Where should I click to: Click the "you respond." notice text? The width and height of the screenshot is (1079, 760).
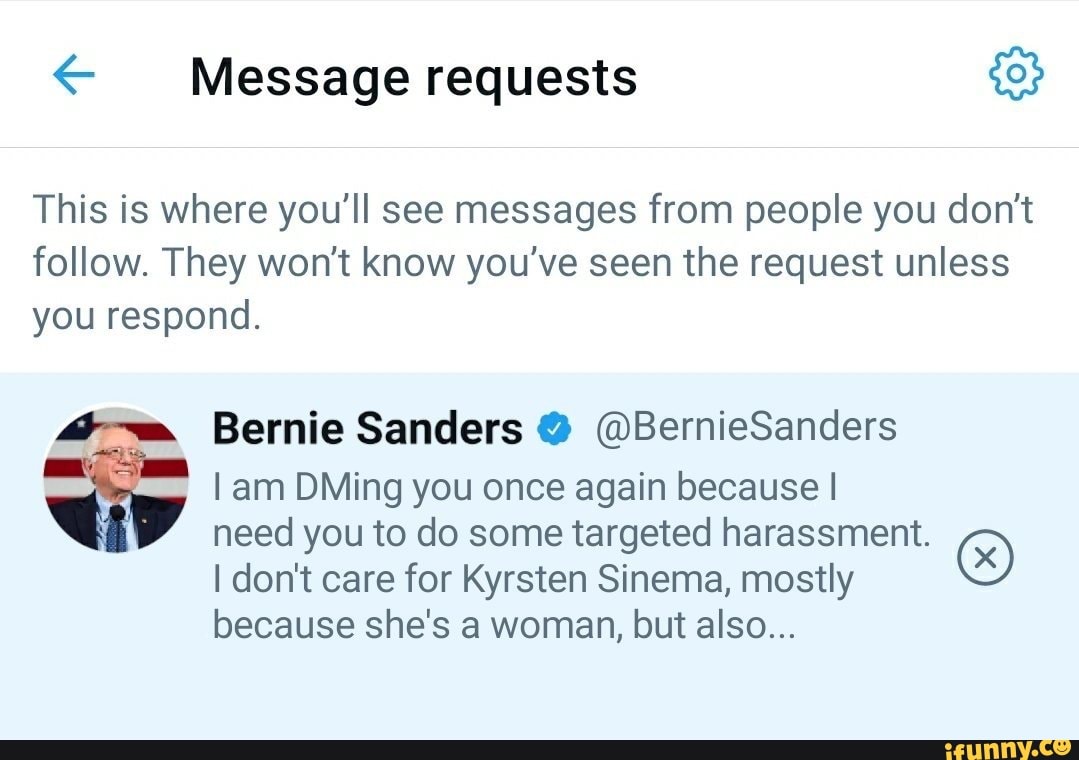146,316
